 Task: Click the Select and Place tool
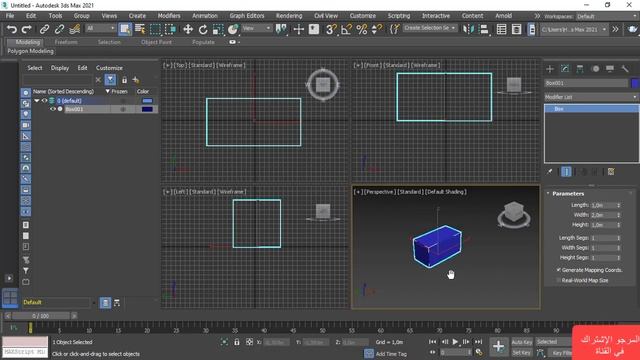pos(233,29)
